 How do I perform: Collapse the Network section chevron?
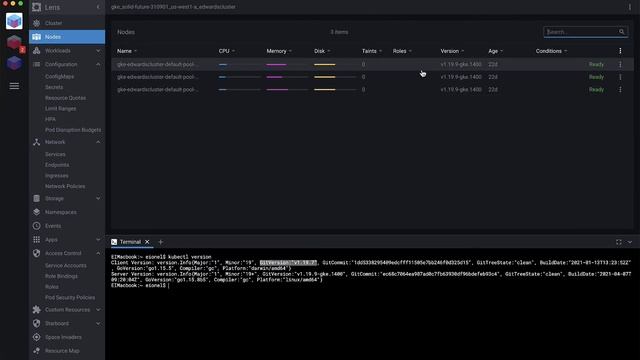click(x=98, y=142)
